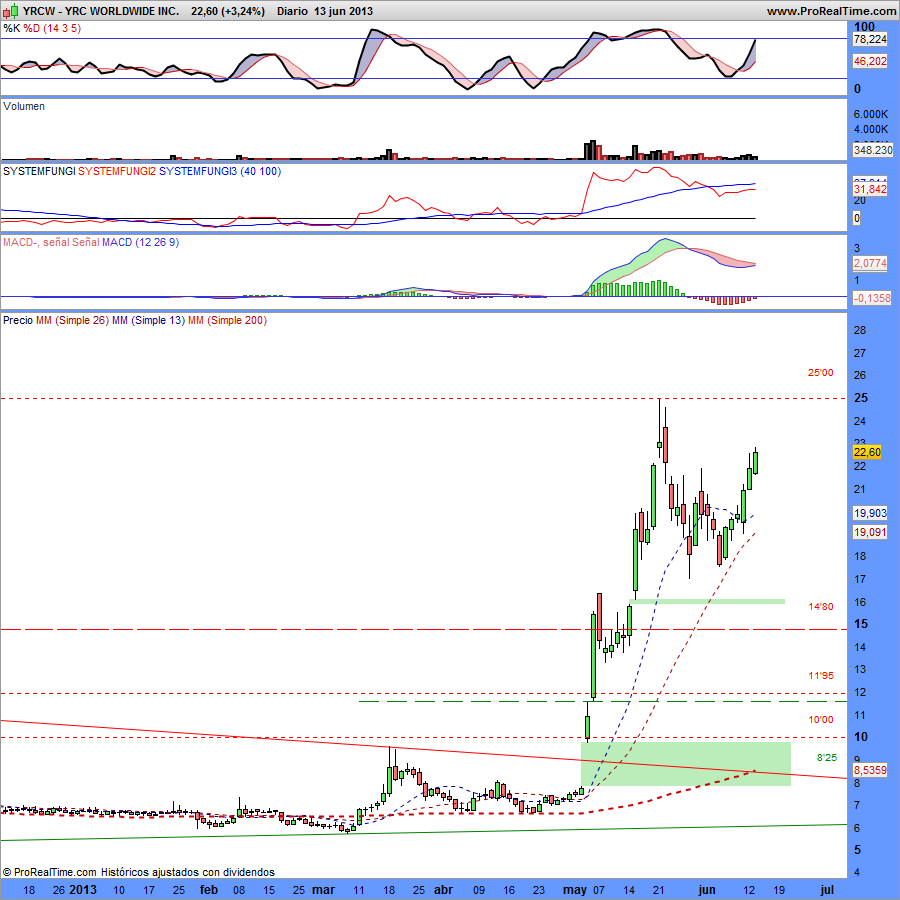Click the red 10'00 level label
This screenshot has height=900, width=900.
click(820, 720)
